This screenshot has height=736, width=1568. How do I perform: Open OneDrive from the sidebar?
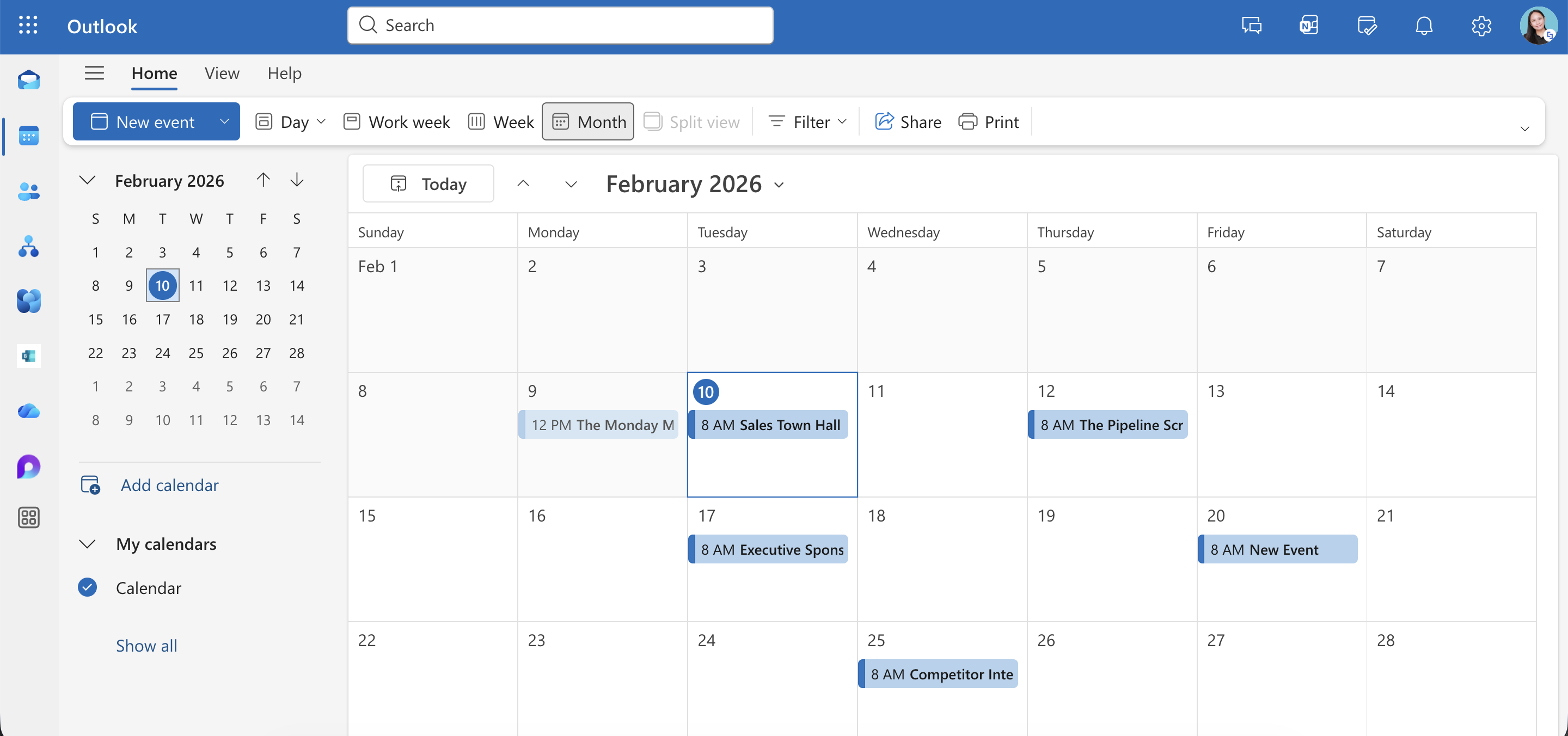[x=29, y=411]
